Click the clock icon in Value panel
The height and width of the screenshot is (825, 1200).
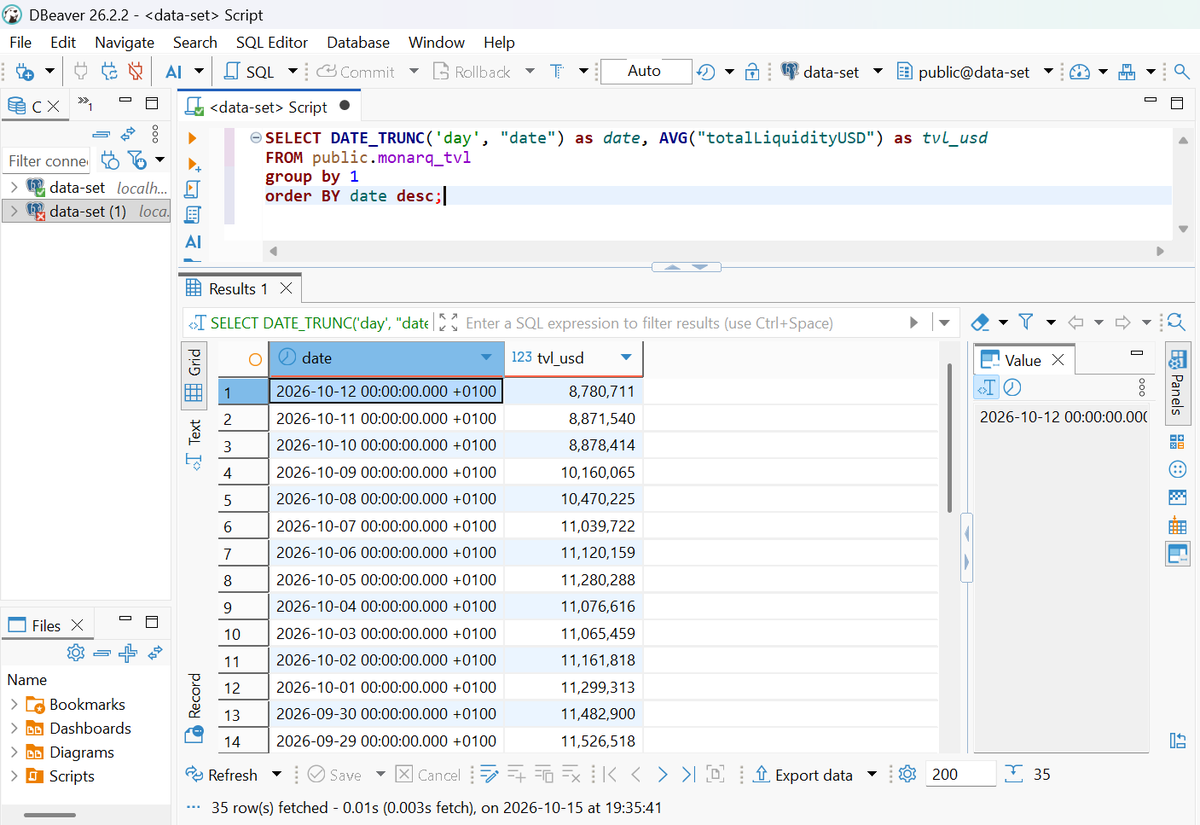click(x=1012, y=388)
